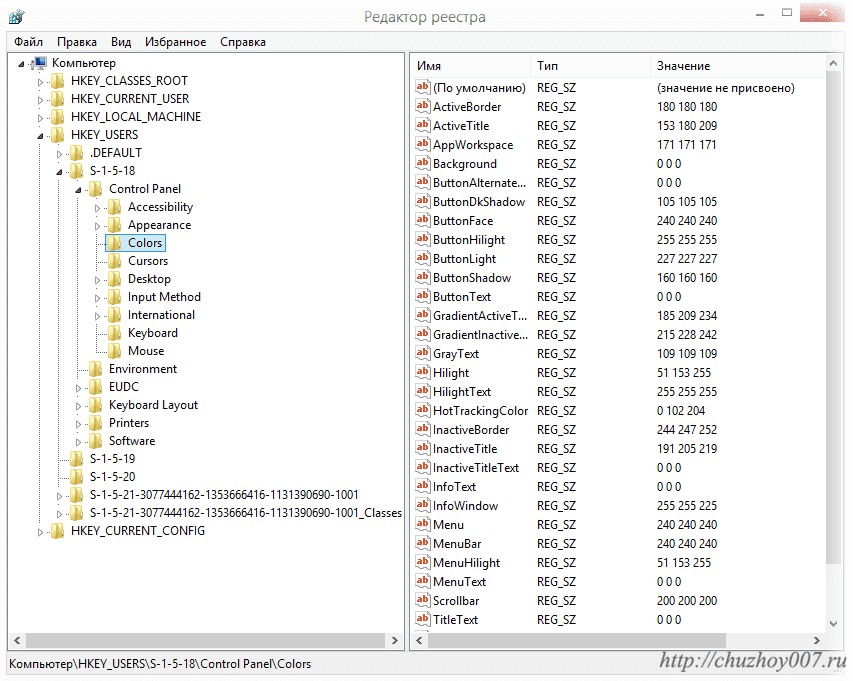Click the string icon beside MenuBar
853x681 pixels.
423,543
